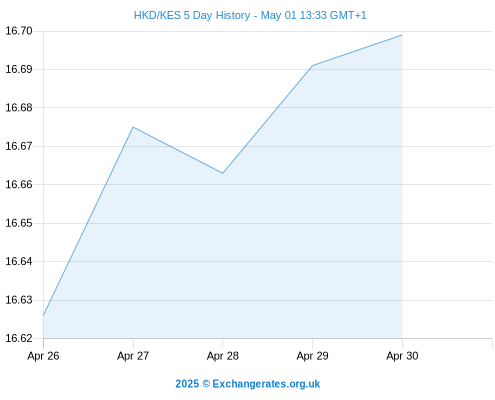
Task: Click the 16.70 y-axis label
Action: click(x=19, y=31)
